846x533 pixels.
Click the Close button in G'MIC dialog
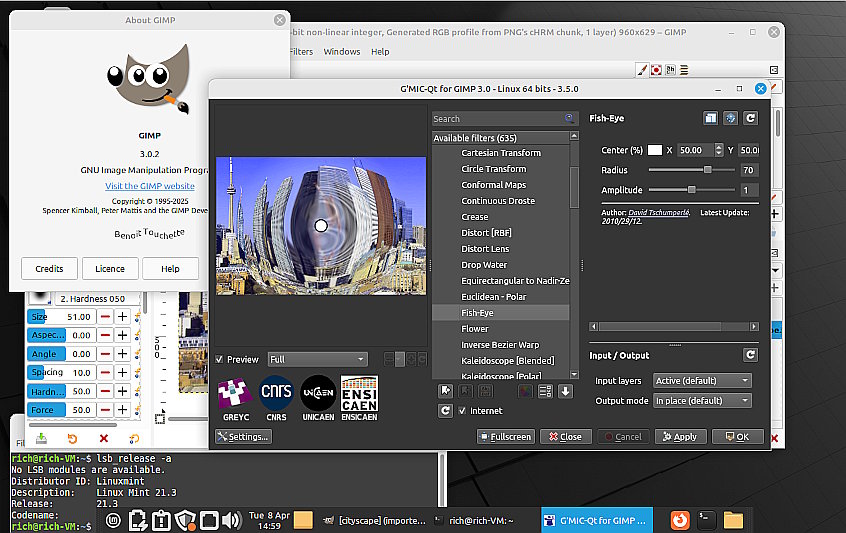coord(566,436)
